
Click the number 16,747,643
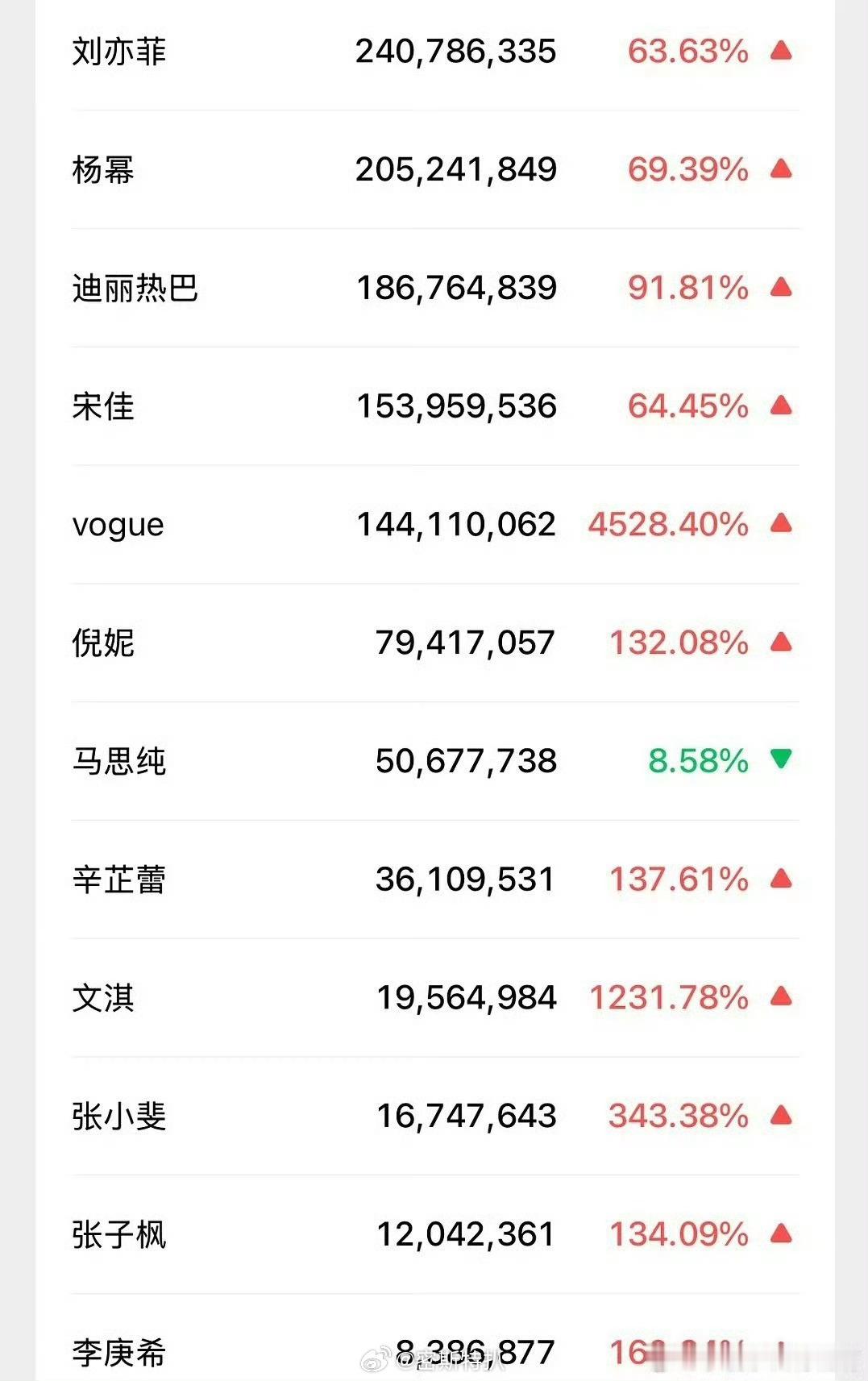click(467, 1116)
